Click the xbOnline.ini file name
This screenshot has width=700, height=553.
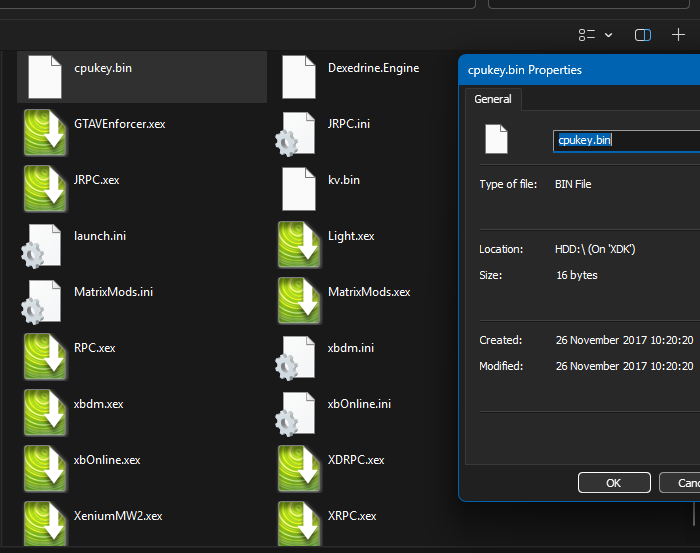tap(359, 404)
